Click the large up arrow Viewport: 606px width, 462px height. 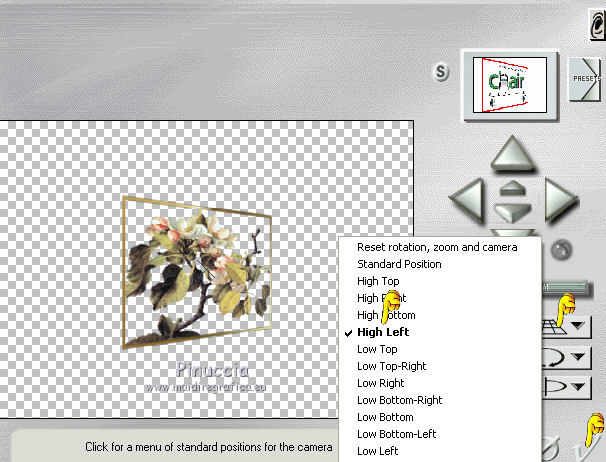(512, 153)
